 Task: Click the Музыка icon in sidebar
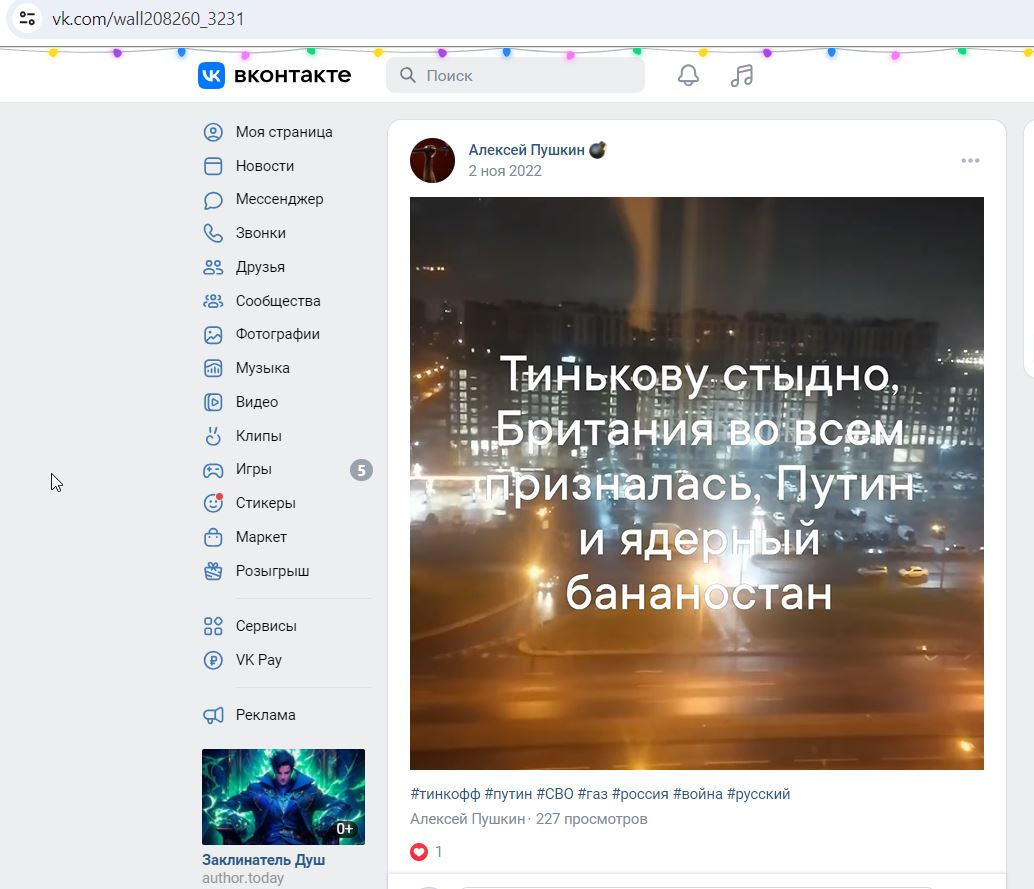[x=213, y=368]
